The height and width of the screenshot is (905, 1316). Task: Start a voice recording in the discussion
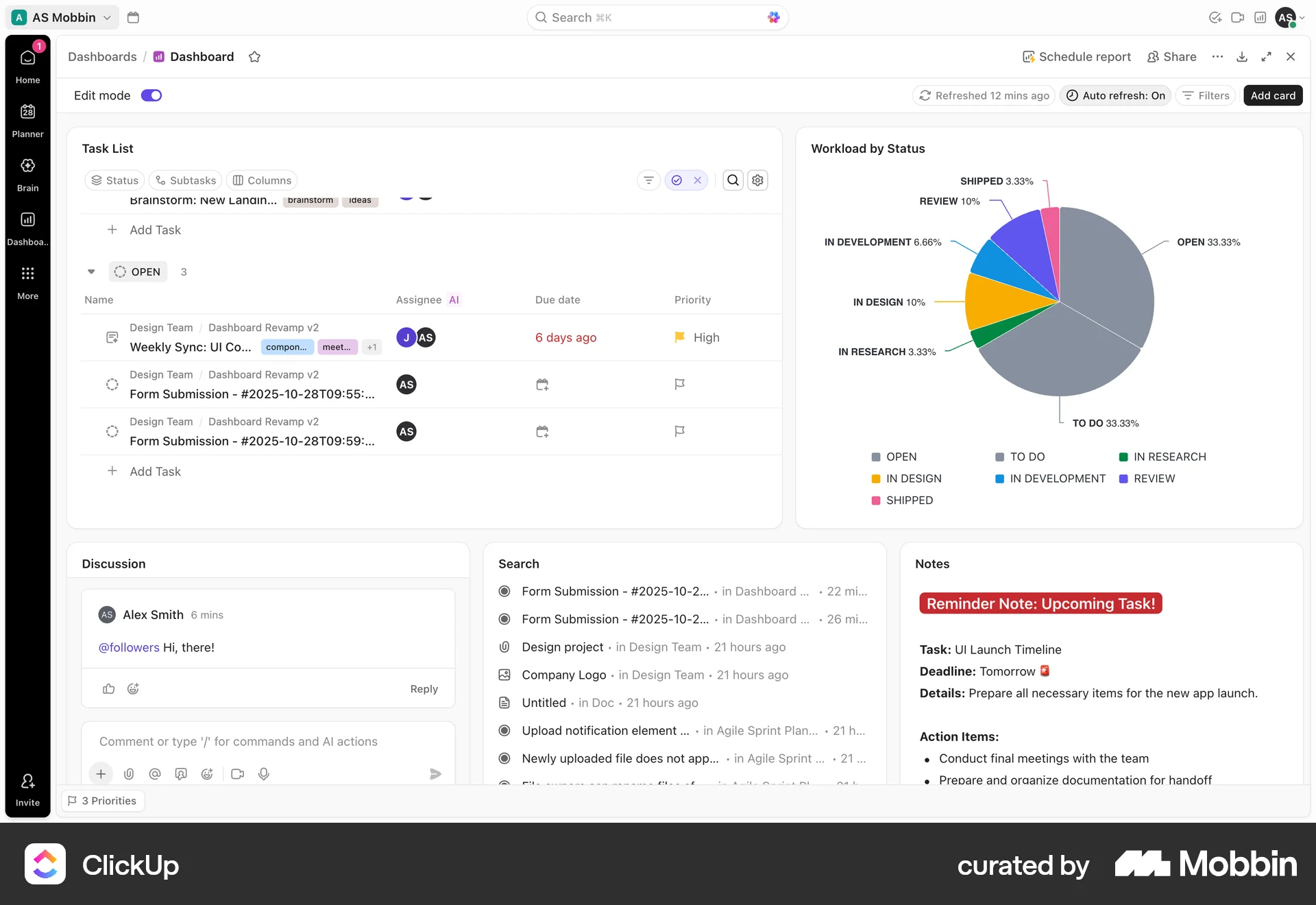(263, 774)
